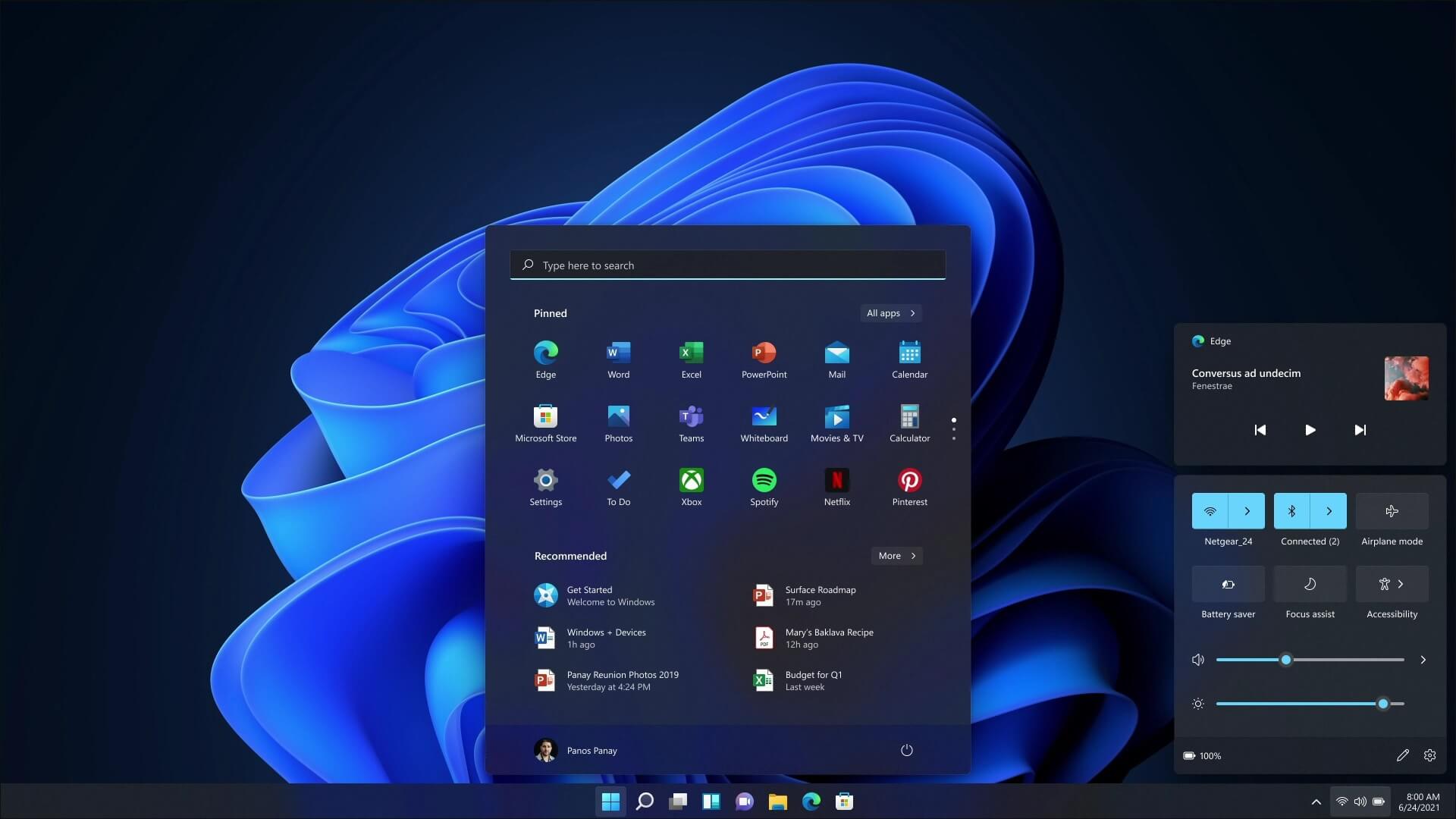Viewport: 1456px width, 819px height.
Task: Expand Bluetooth Connected devices
Action: (1329, 510)
